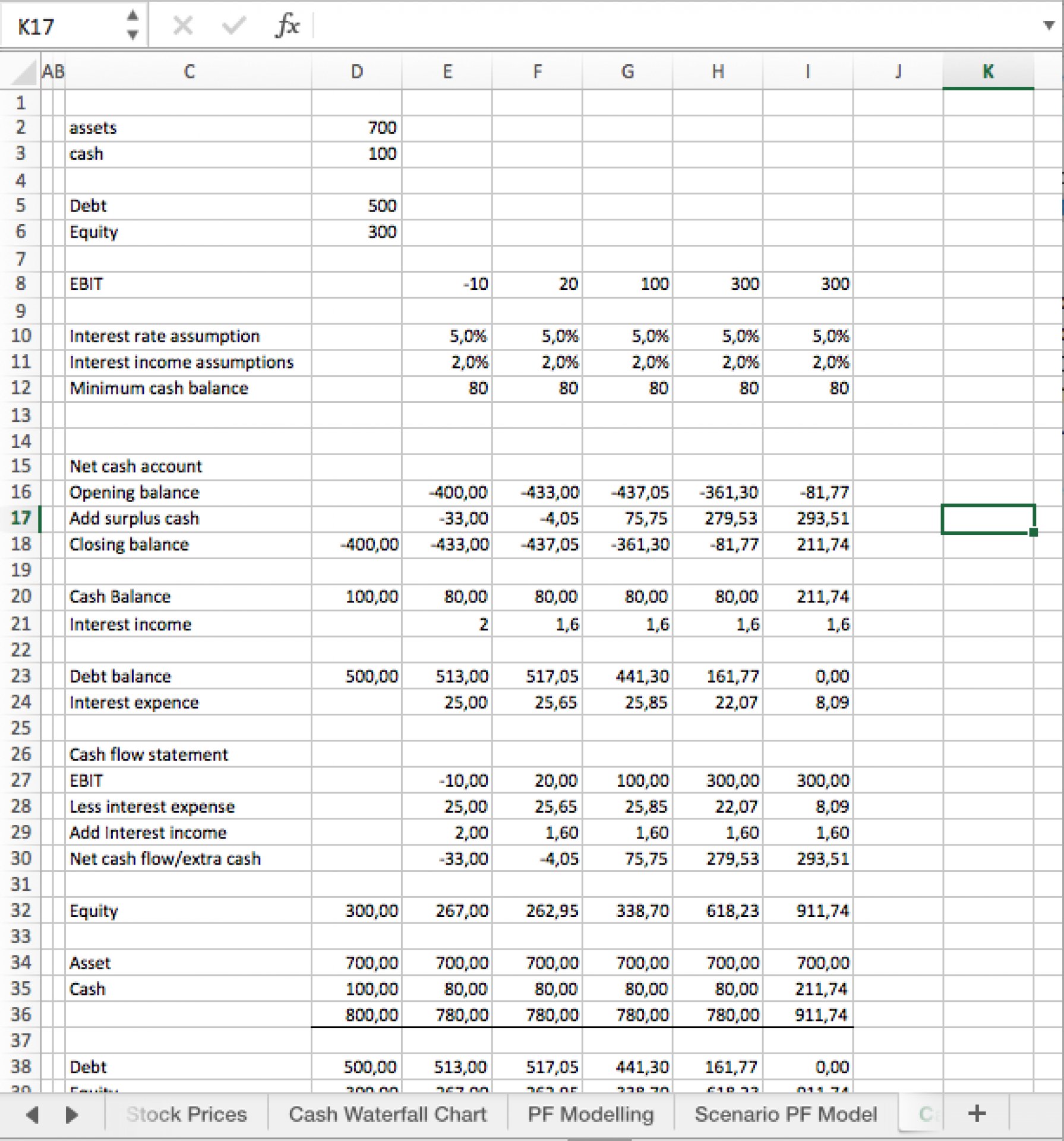
Task: Click Debt balance value 513,00 row 23
Action: point(447,677)
